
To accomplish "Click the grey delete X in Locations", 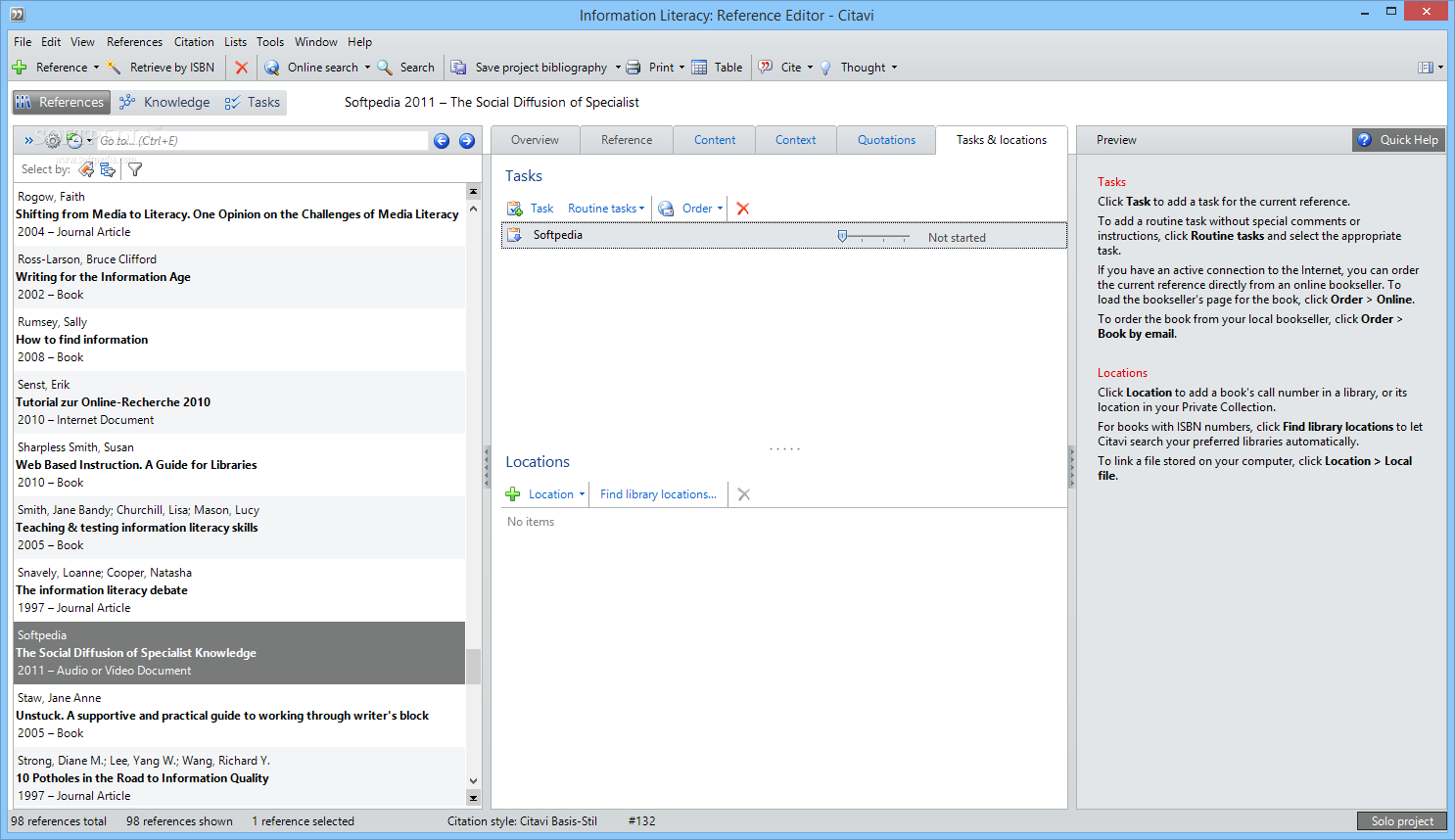I will [x=744, y=494].
